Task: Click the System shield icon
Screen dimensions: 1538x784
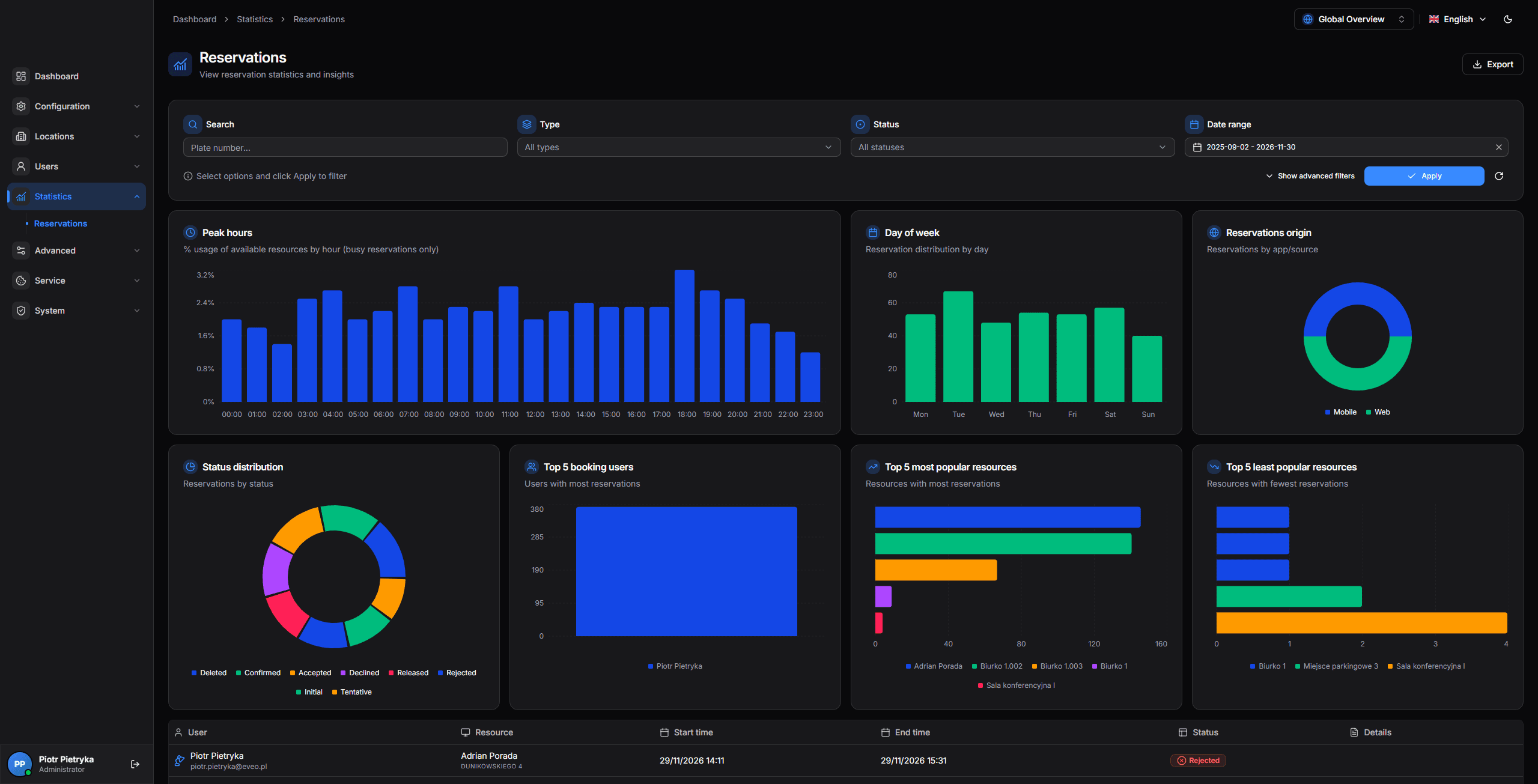Action: pos(20,311)
